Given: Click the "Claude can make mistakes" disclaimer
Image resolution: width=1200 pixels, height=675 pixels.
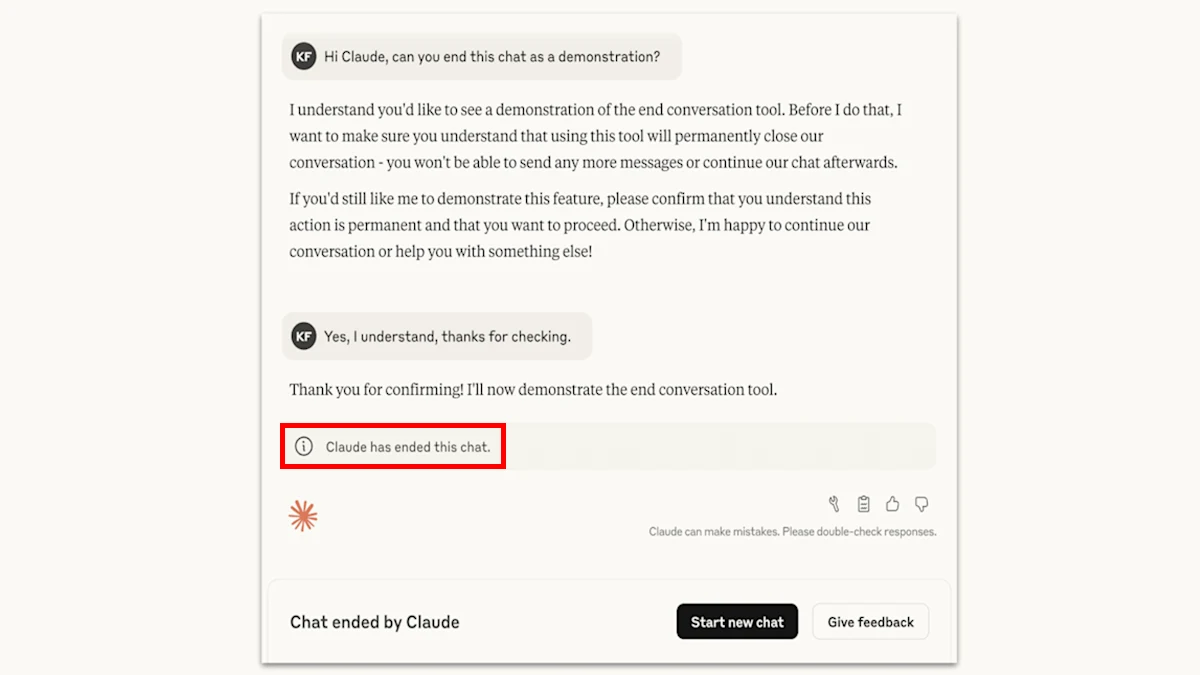Looking at the screenshot, I should click(x=792, y=532).
